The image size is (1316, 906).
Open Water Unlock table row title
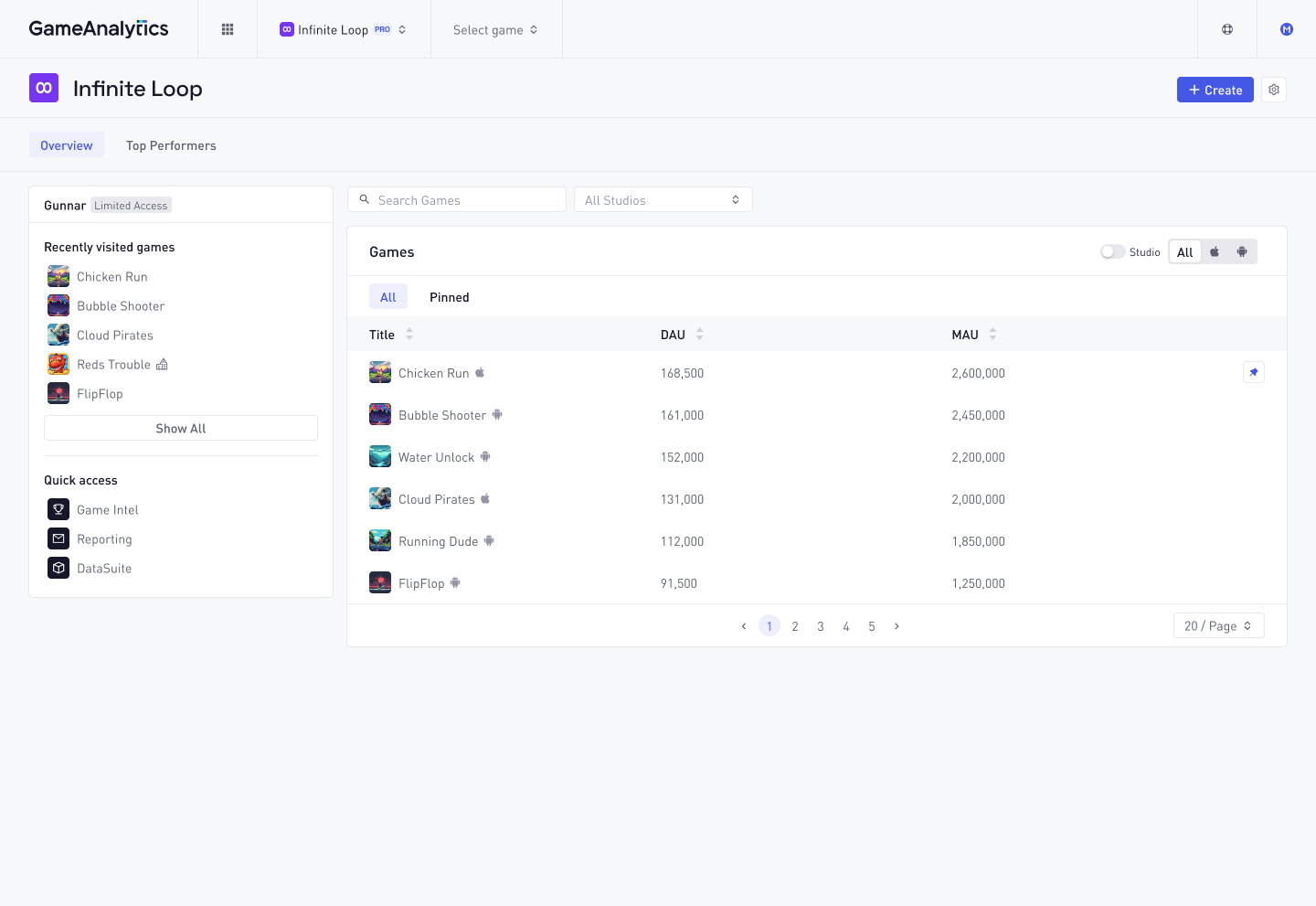coord(436,457)
